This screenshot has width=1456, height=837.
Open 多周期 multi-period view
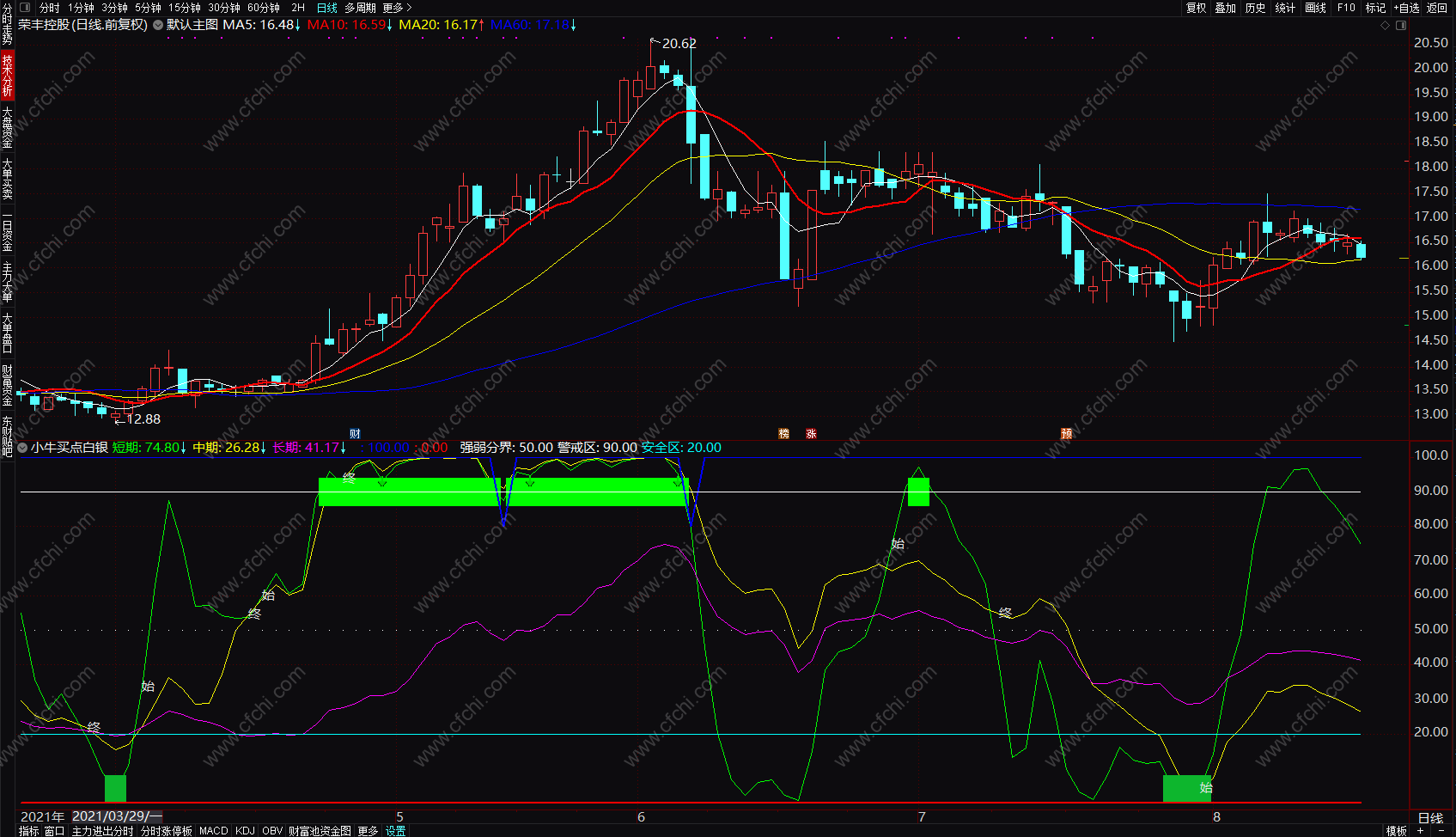tap(361, 8)
